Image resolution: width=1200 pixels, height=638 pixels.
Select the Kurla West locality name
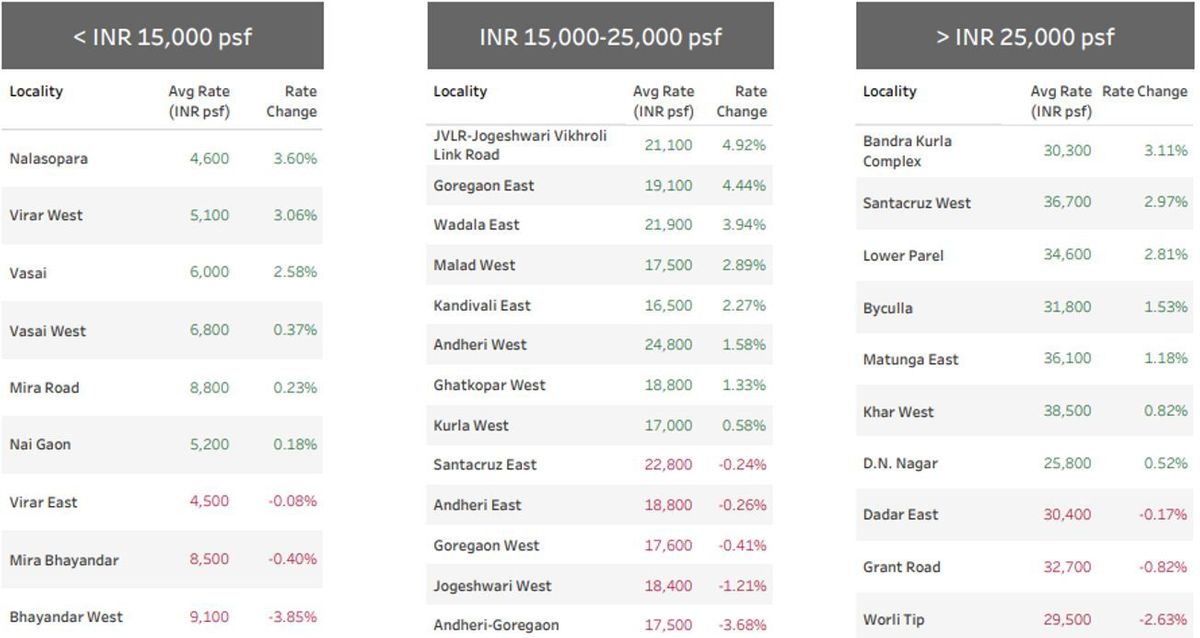(x=471, y=425)
